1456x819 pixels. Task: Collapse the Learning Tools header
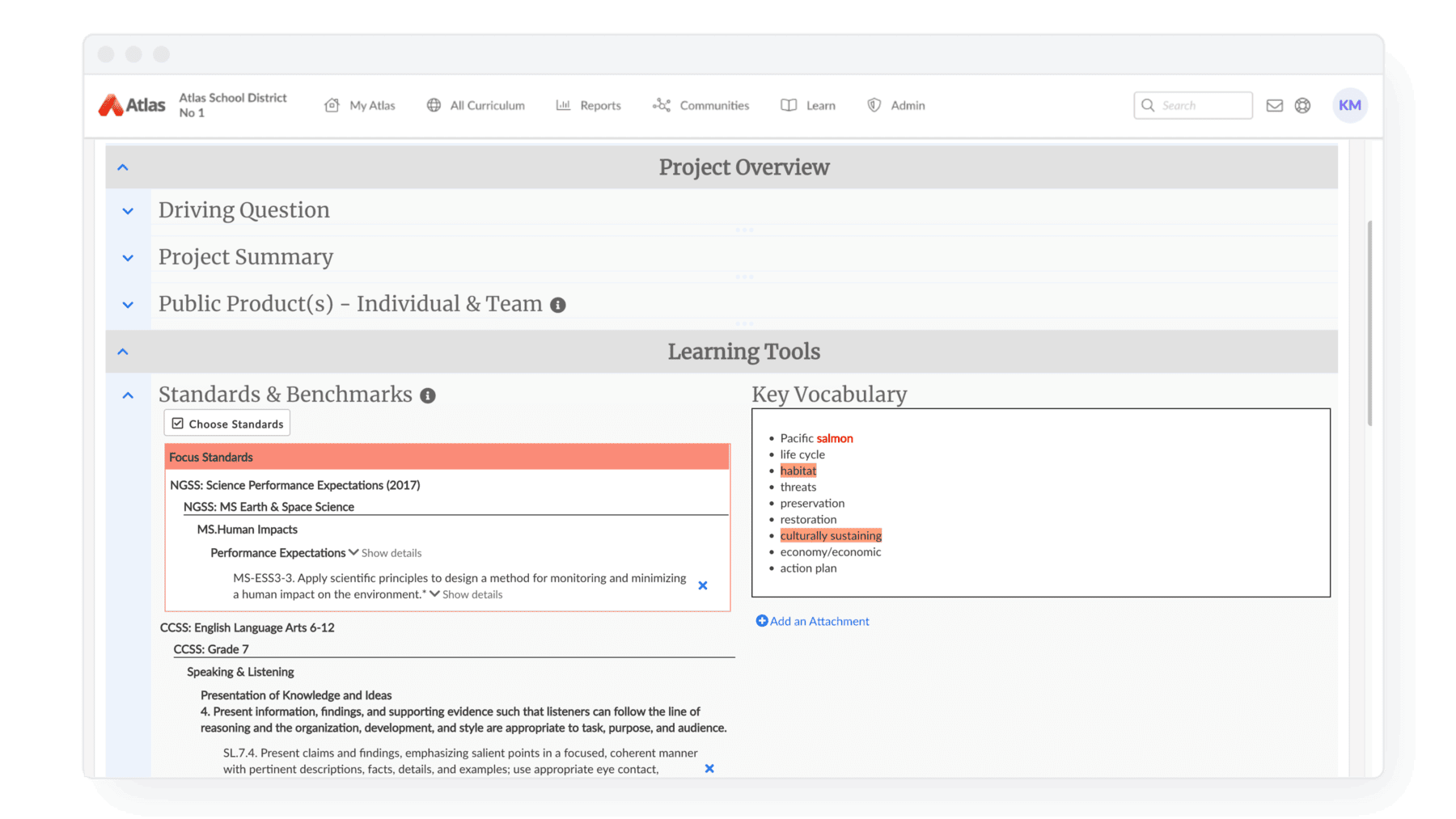pyautogui.click(x=123, y=352)
